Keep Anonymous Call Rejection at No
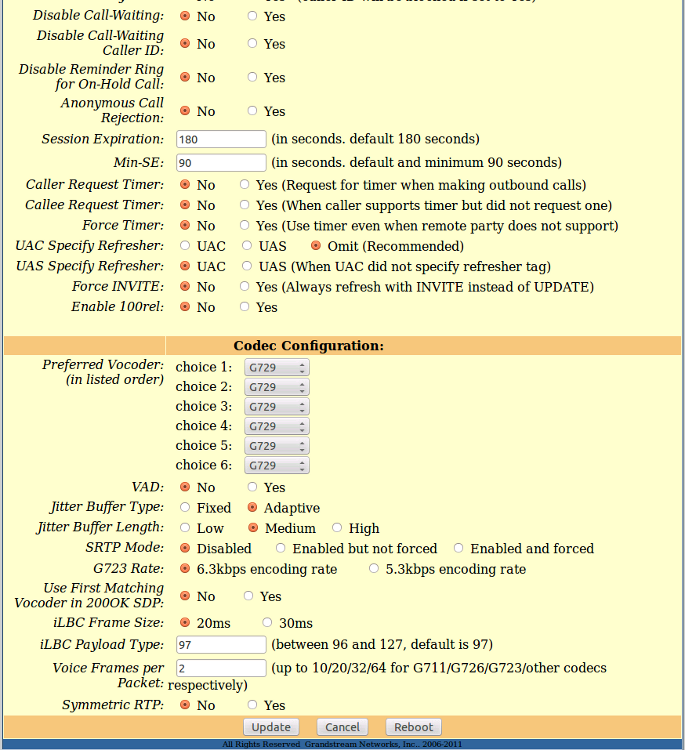This screenshot has height=750, width=685. (185, 110)
